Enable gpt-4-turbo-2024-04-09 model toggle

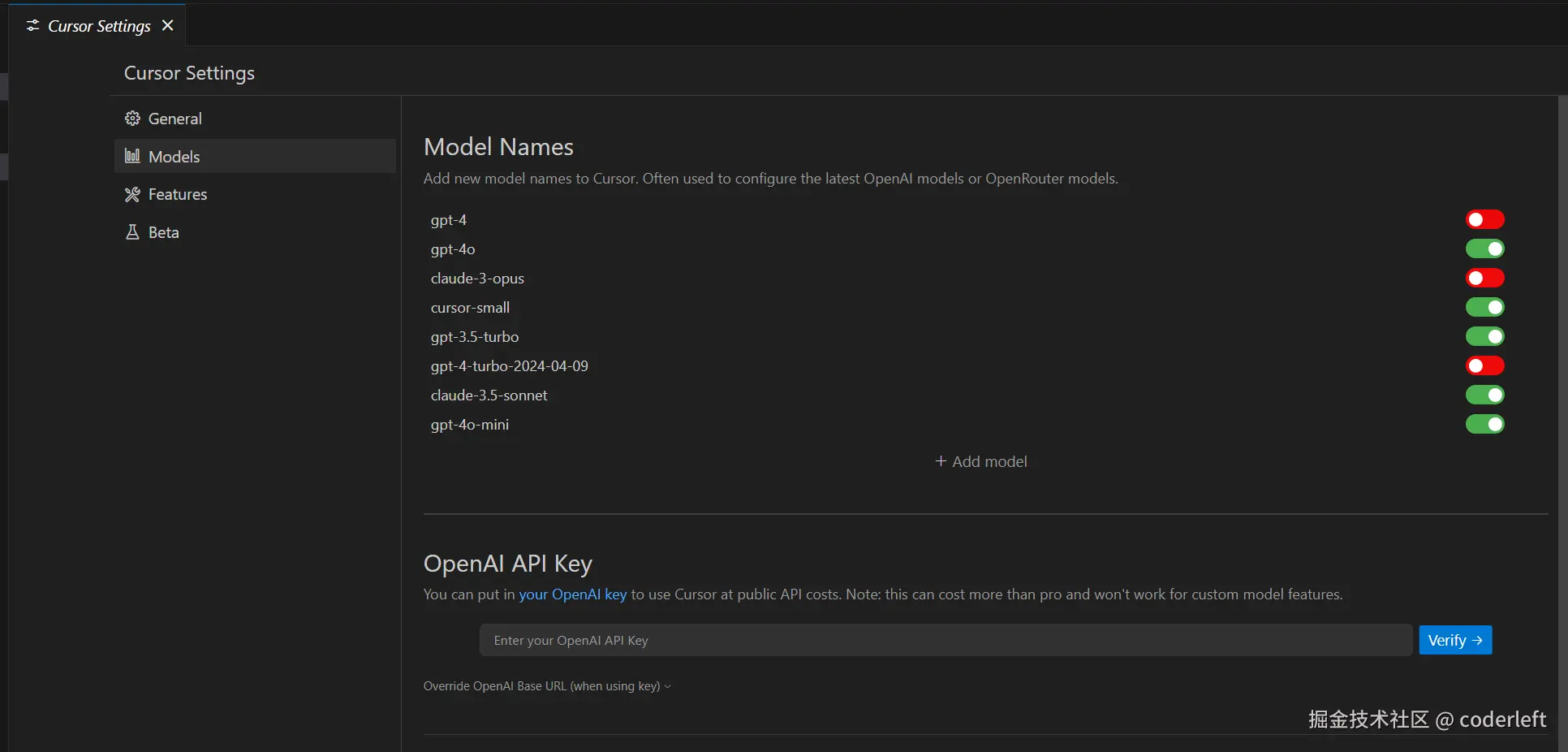[1484, 366]
